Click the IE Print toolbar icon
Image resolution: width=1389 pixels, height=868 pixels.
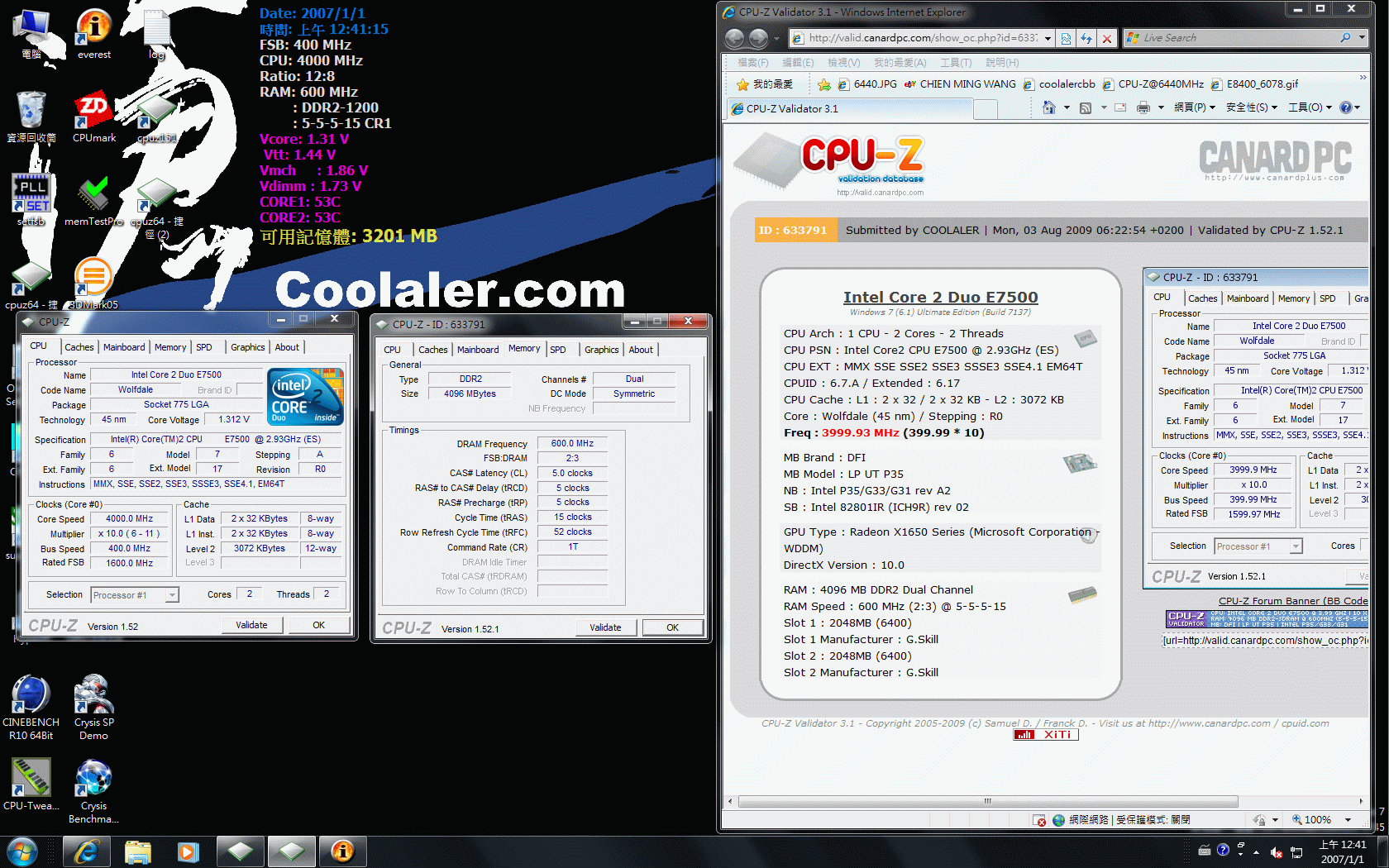(x=1143, y=107)
